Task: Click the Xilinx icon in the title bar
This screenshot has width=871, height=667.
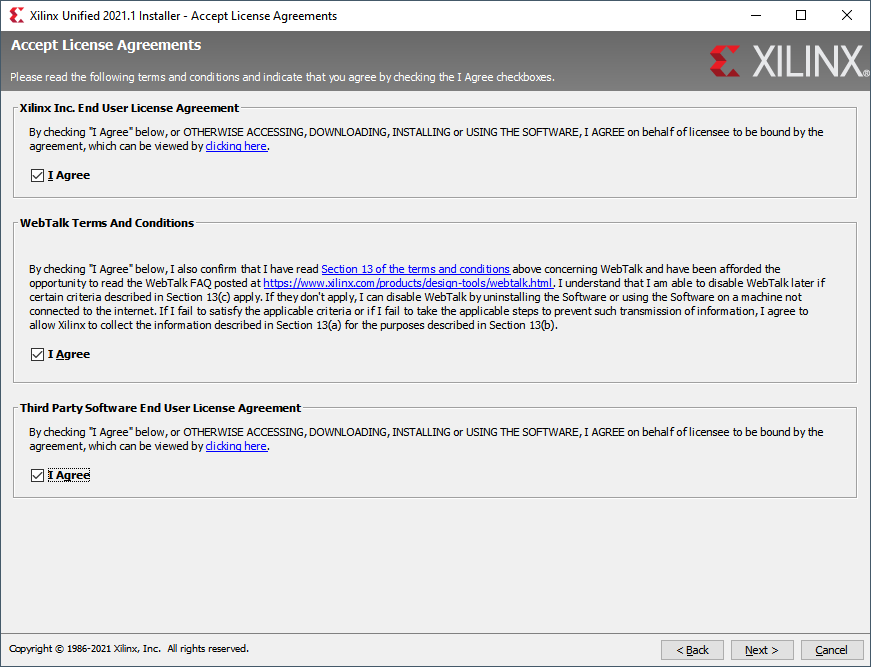Action: click(x=16, y=15)
